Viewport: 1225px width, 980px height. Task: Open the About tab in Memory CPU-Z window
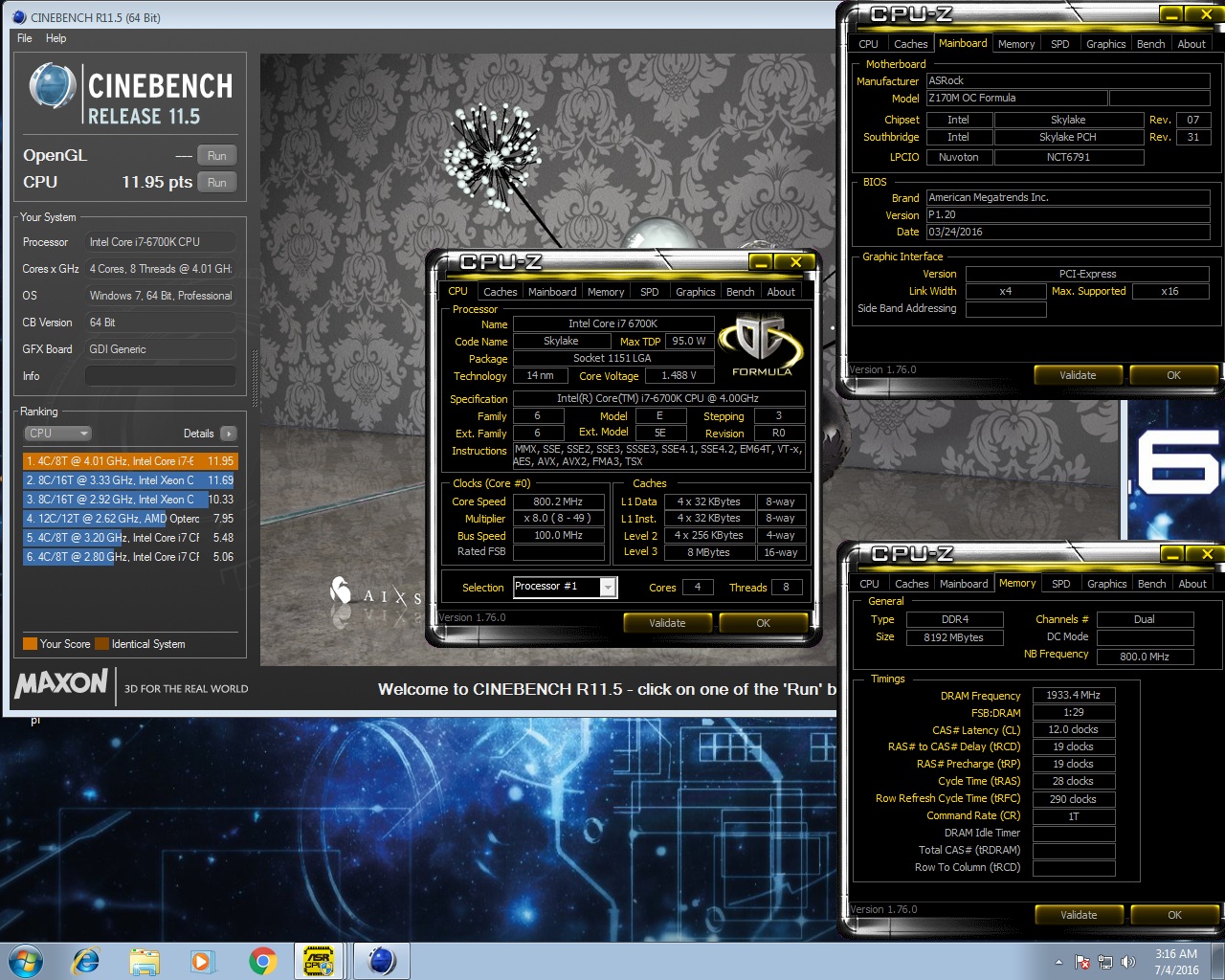click(1192, 584)
